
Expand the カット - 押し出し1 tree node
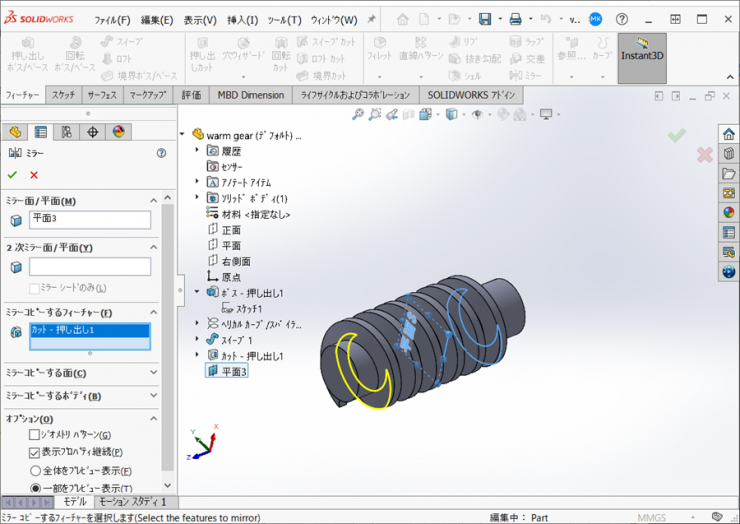tap(197, 355)
